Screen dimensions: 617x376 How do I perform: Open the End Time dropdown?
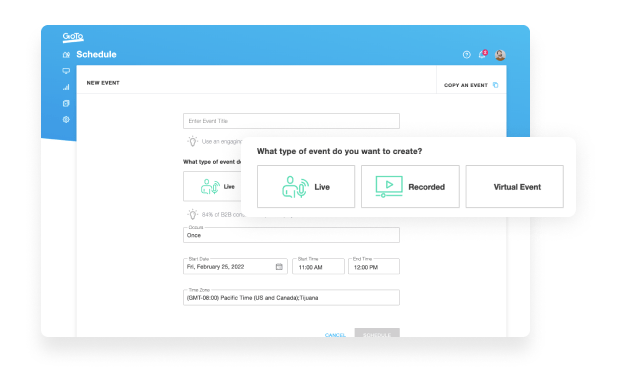click(x=374, y=267)
